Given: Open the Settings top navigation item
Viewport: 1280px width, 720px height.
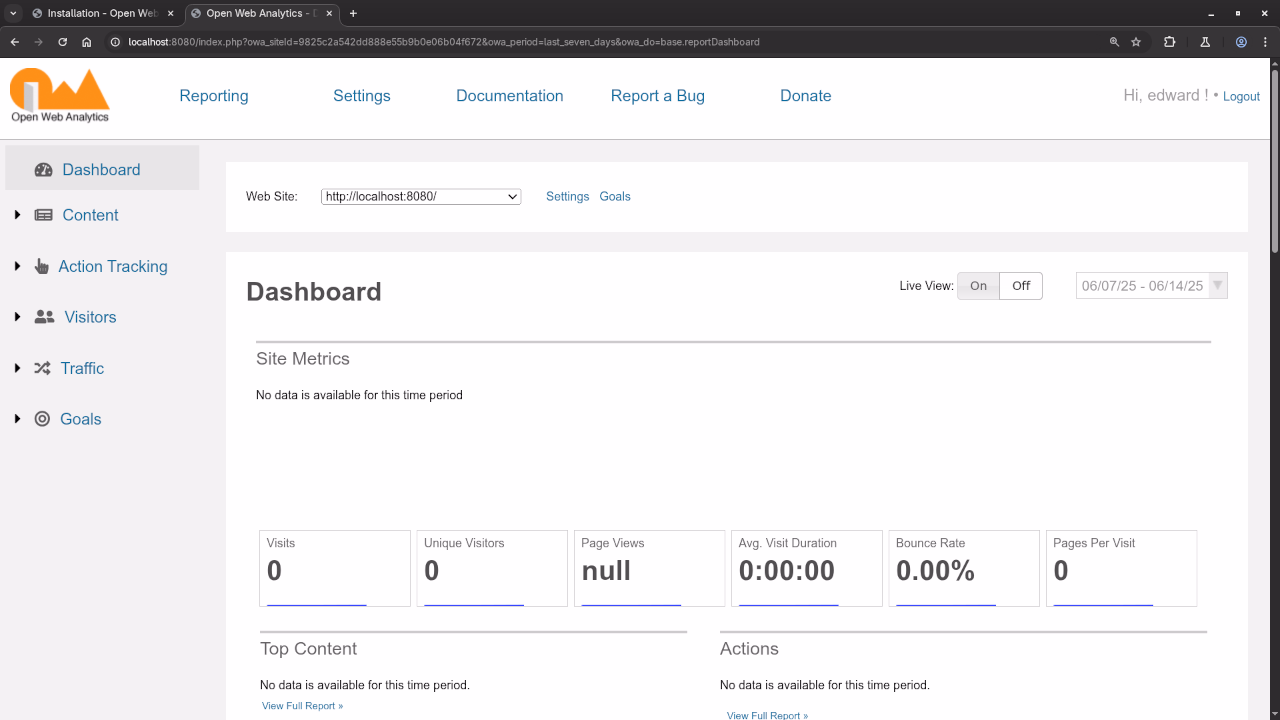Looking at the screenshot, I should [362, 96].
